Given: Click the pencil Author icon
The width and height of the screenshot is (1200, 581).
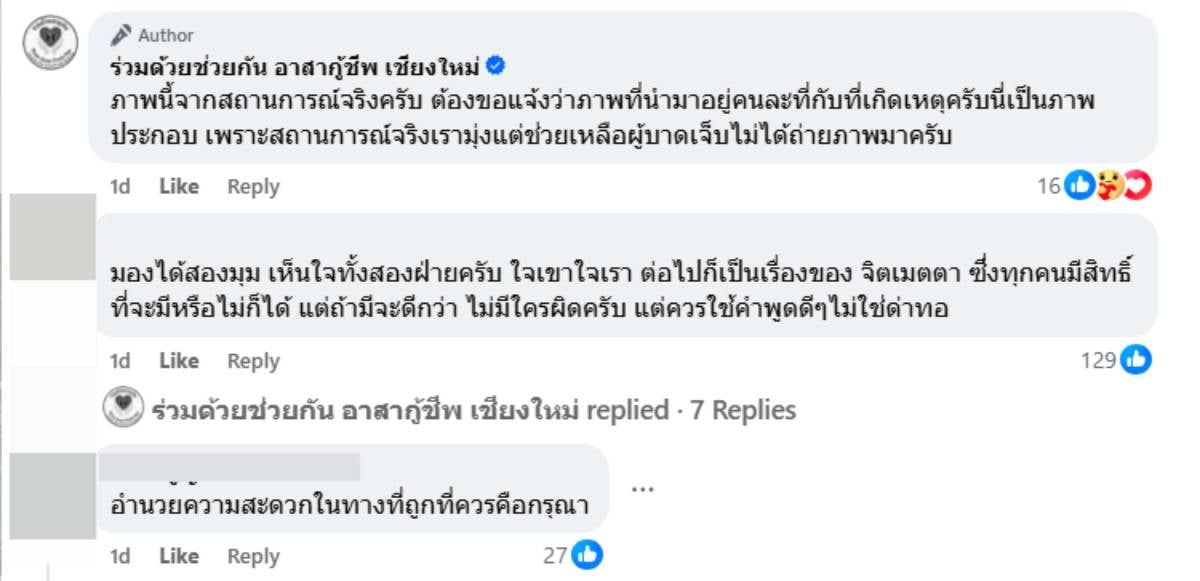Looking at the screenshot, I should [x=122, y=35].
